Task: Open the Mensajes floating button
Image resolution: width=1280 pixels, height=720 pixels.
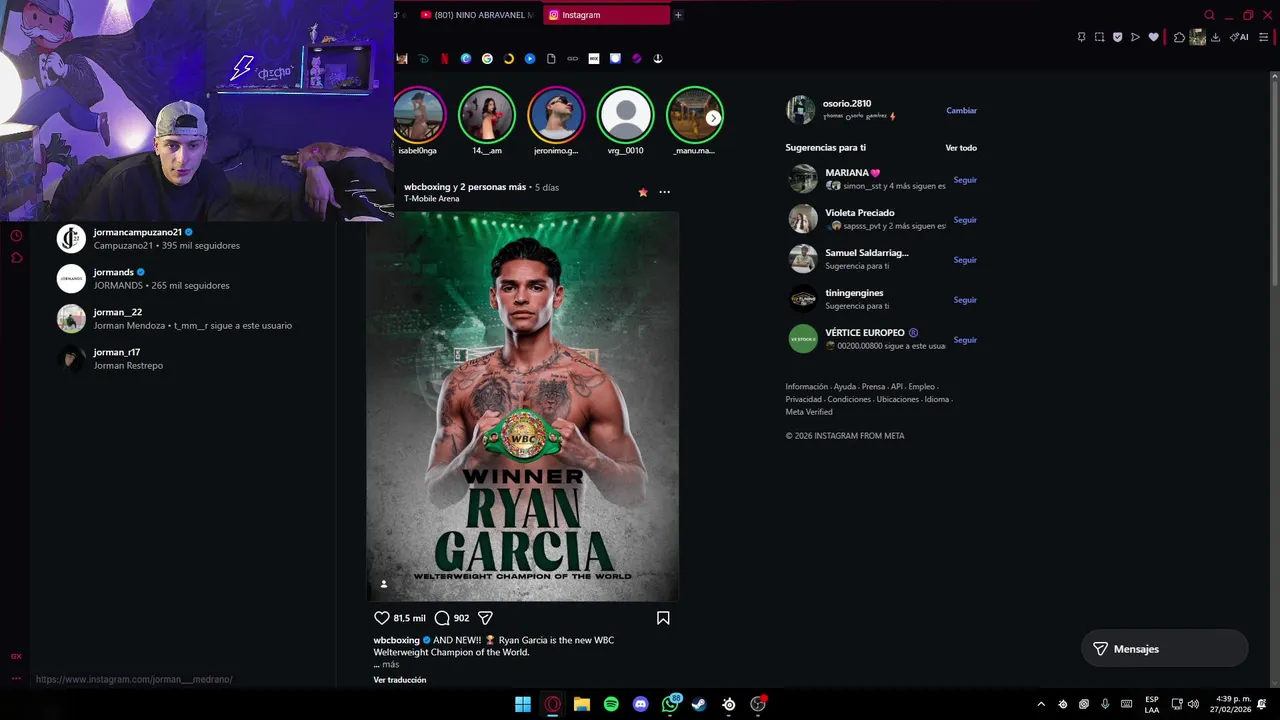Action: pyautogui.click(x=1164, y=649)
